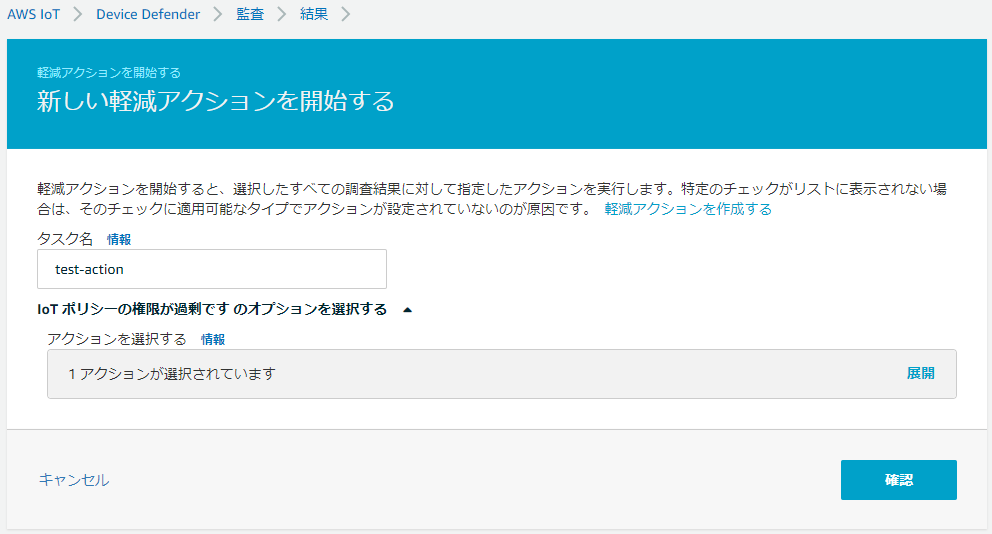Click chevron right after AWS IoT
Viewport: 992px width, 534px height.
pyautogui.click(x=79, y=15)
